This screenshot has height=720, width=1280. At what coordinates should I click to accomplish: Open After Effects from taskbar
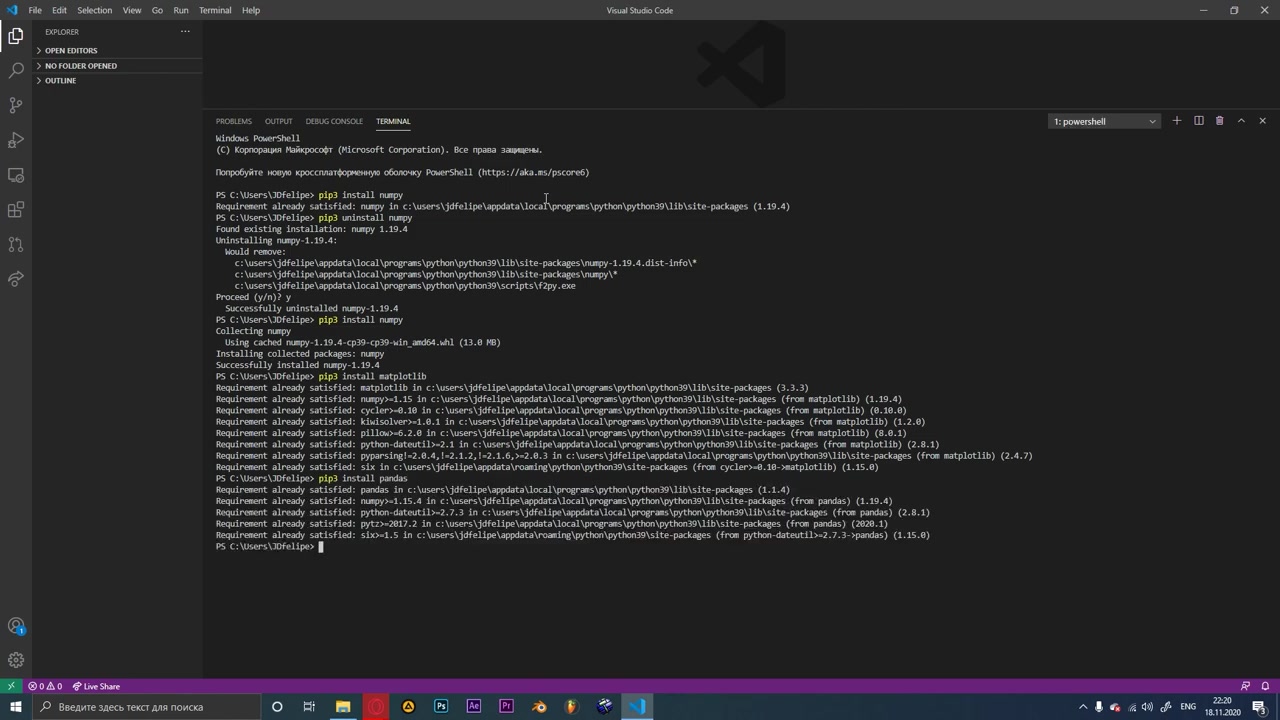pyautogui.click(x=474, y=707)
